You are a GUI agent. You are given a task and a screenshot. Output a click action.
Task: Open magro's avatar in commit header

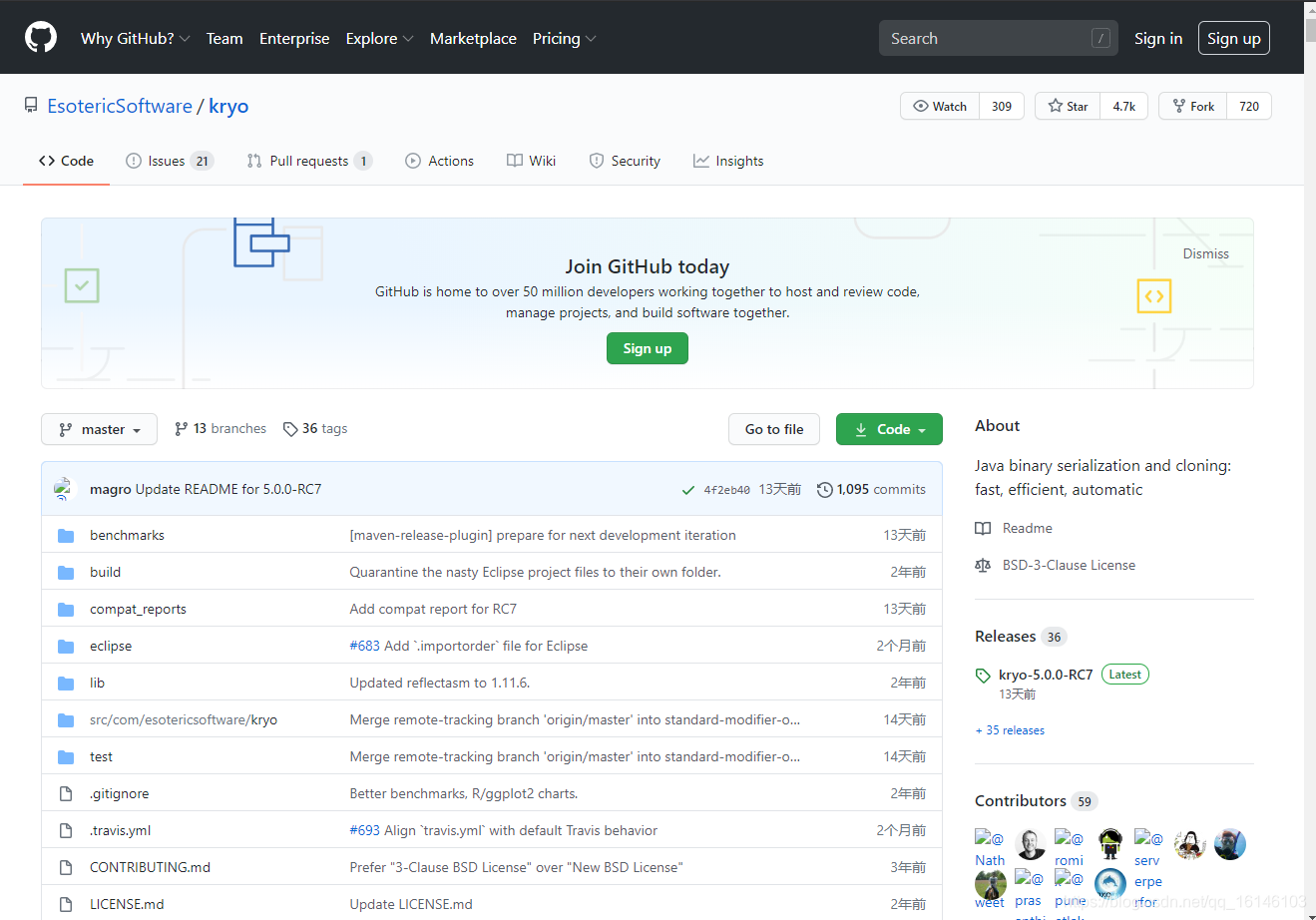click(65, 489)
